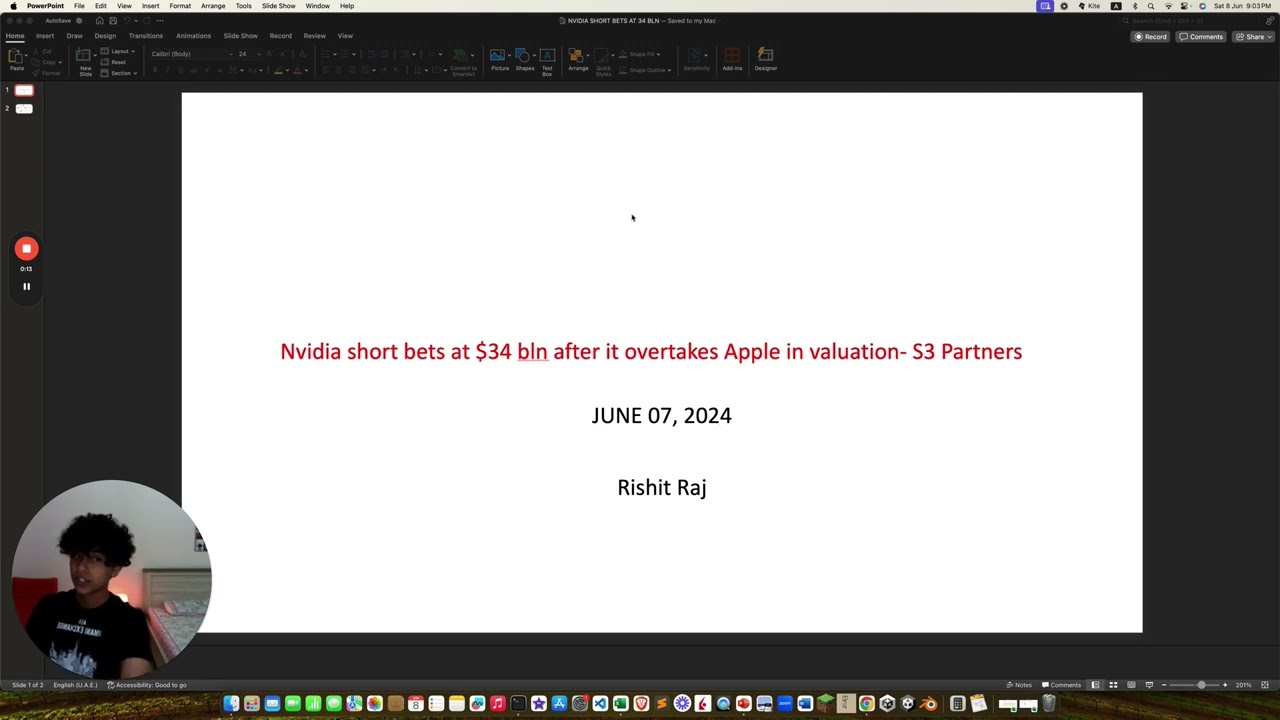Viewport: 1280px width, 720px height.
Task: Open the Format menu in menu bar
Action: pyautogui.click(x=180, y=6)
